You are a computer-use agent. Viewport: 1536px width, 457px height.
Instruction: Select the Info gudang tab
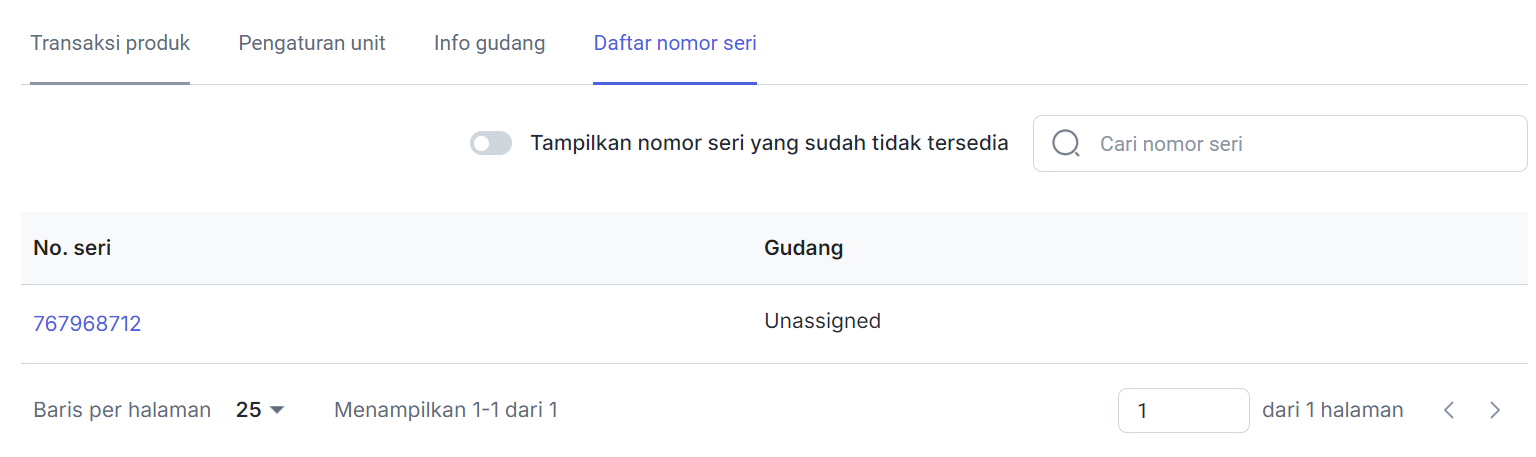489,43
